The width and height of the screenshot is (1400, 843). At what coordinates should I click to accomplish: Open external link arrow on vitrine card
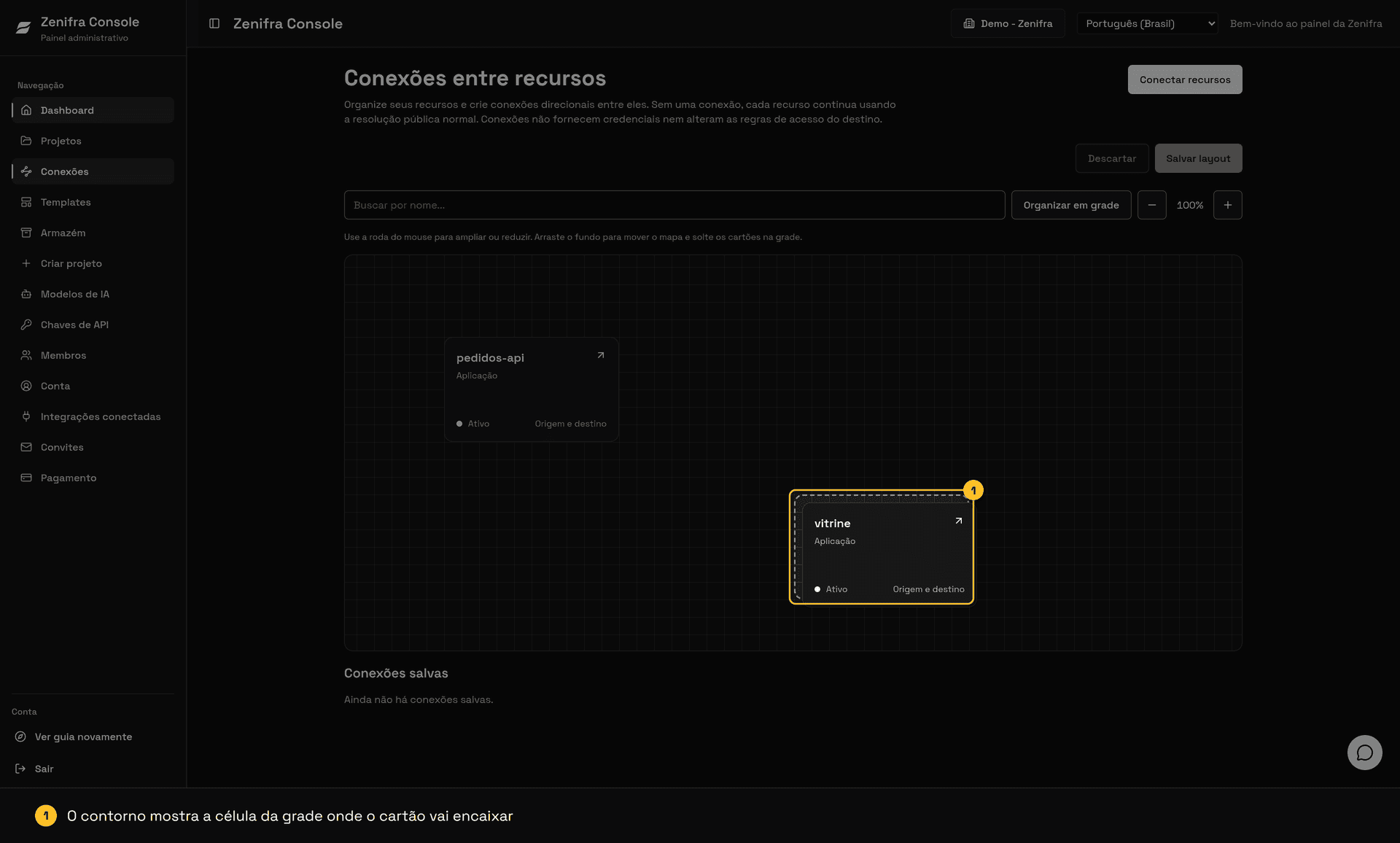pyautogui.click(x=959, y=521)
